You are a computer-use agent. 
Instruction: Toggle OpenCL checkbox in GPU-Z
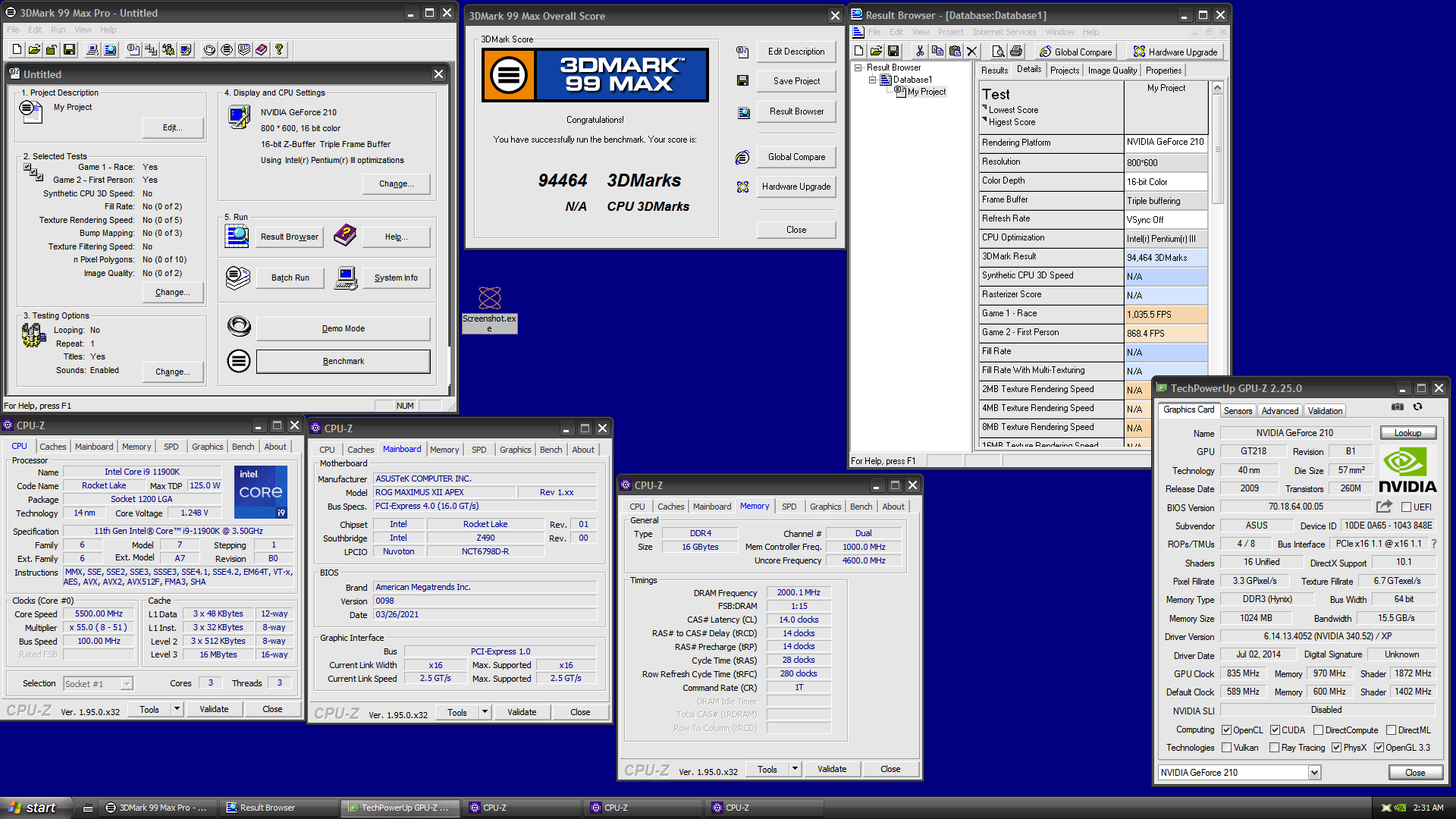[1226, 730]
